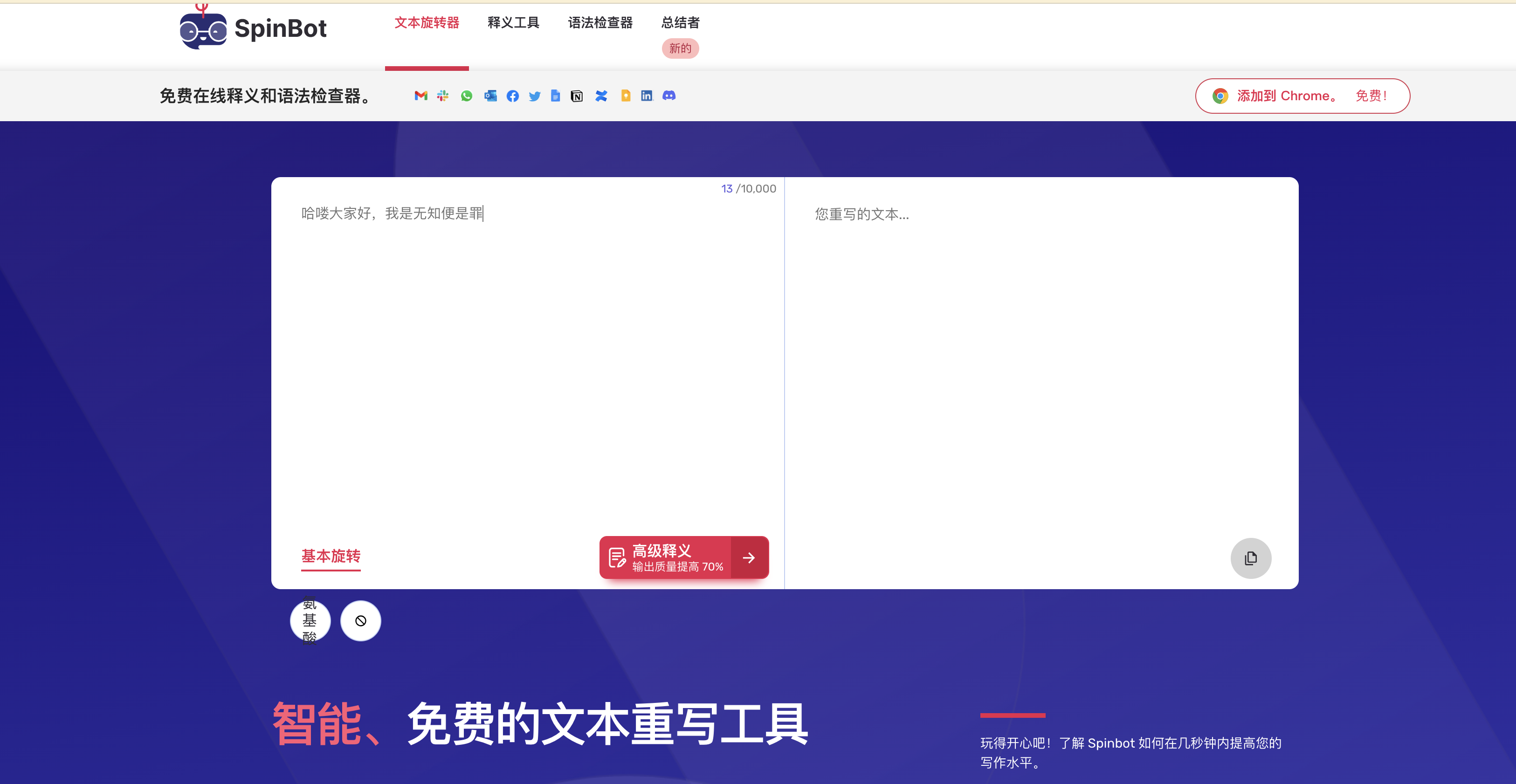Viewport: 1516px width, 784px height.
Task: Click the 添加到 Chrome 免费 button
Action: click(x=1302, y=96)
